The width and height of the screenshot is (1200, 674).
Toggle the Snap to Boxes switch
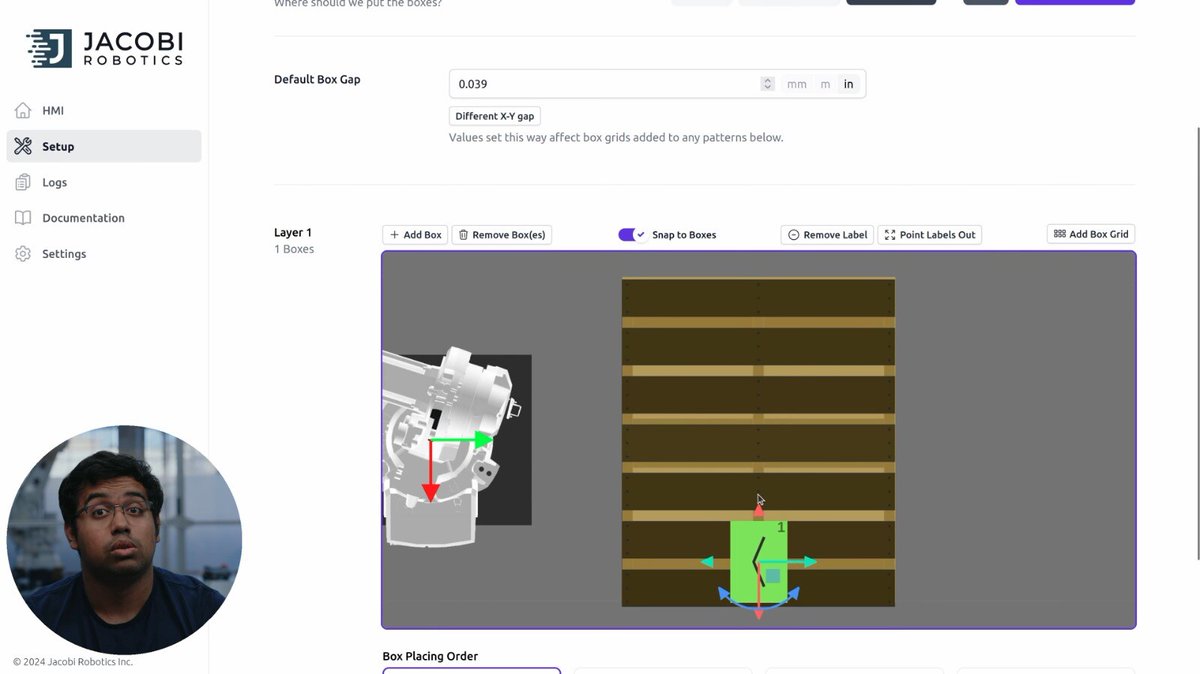[x=632, y=235]
